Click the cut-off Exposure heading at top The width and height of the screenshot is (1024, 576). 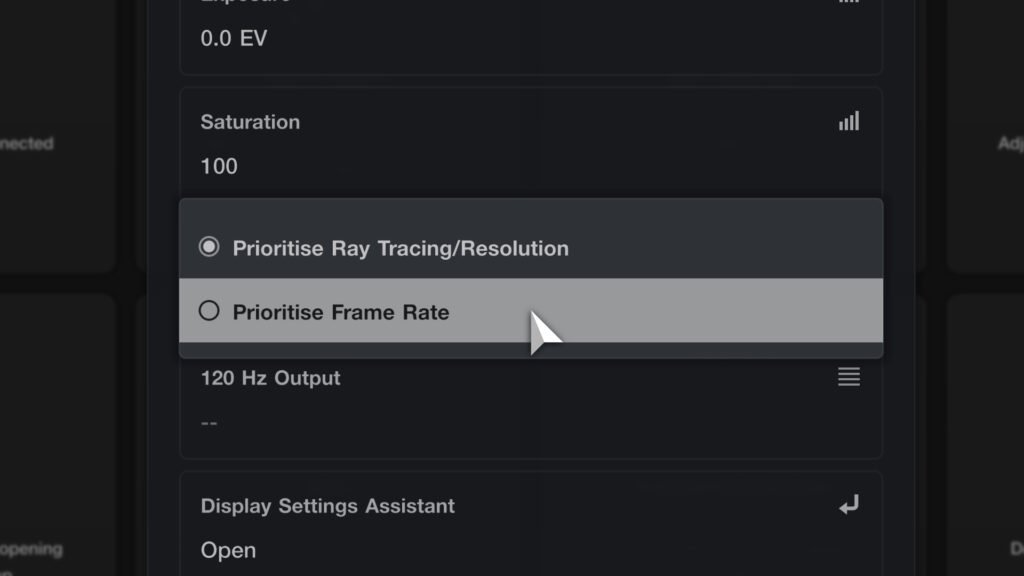tap(245, 3)
